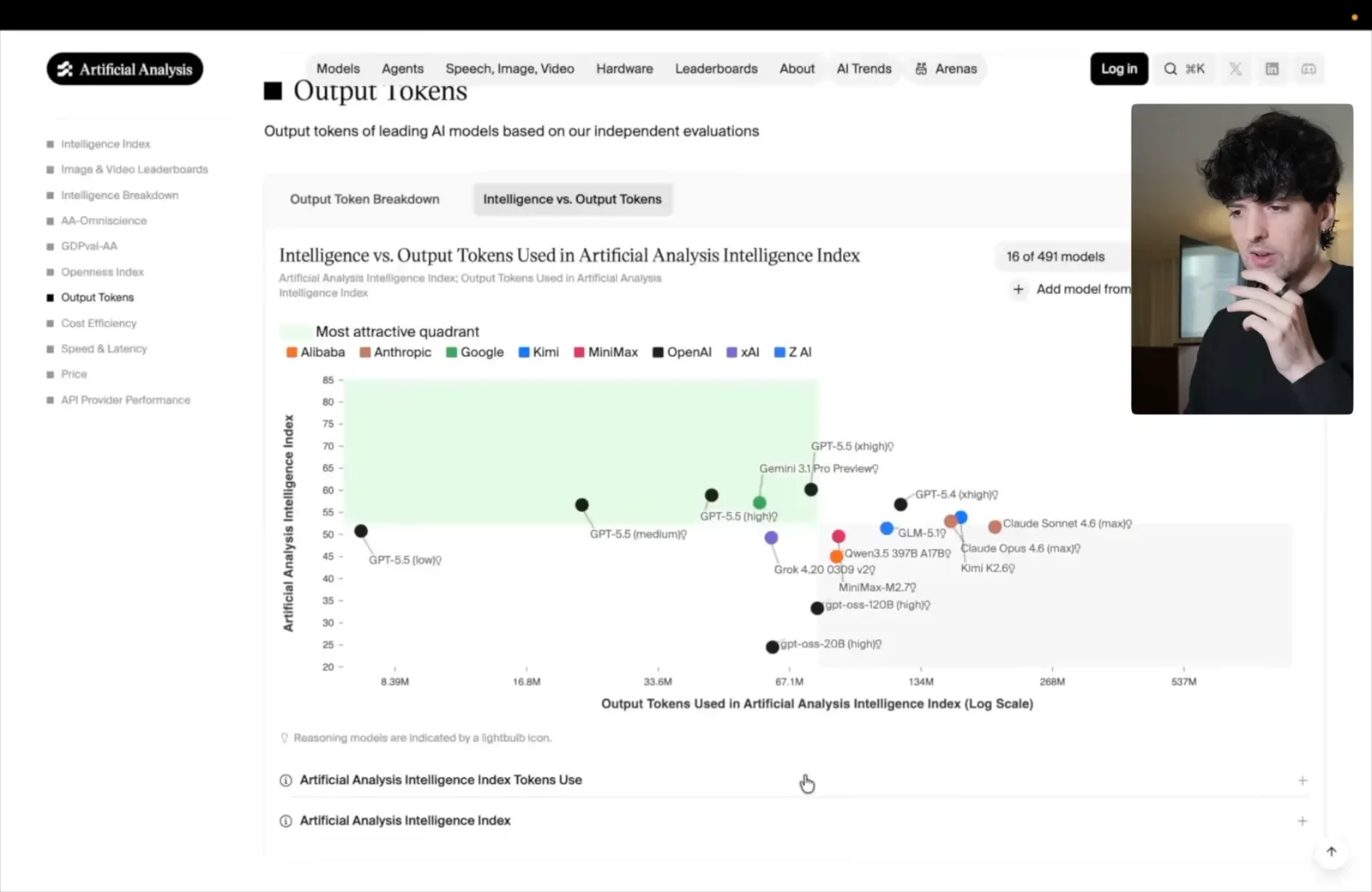
Task: Click the Claude Sonnet 4.6 (max) dot
Action: pos(995,527)
